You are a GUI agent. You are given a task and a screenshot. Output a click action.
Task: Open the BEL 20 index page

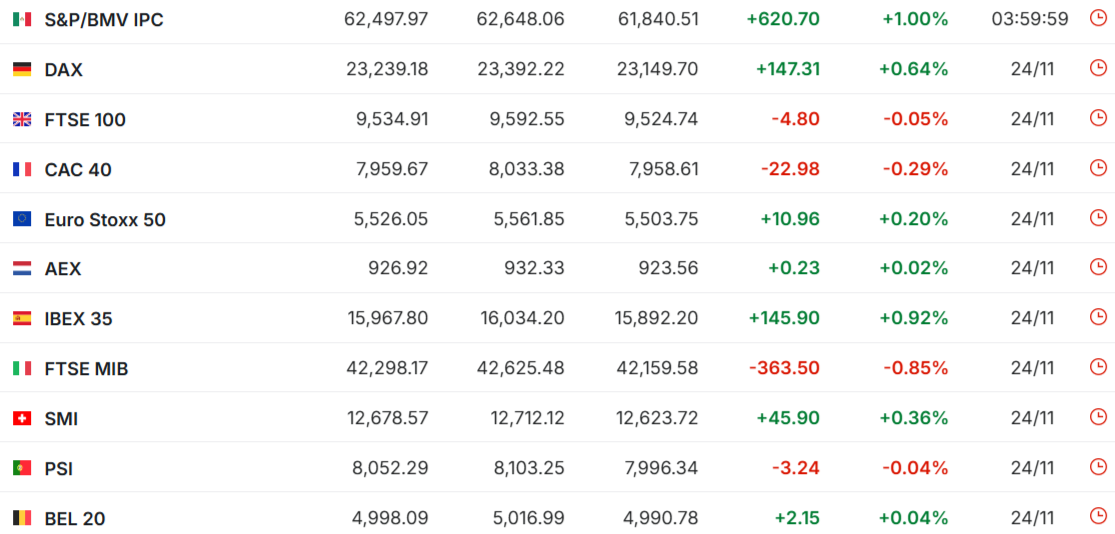pos(75,518)
